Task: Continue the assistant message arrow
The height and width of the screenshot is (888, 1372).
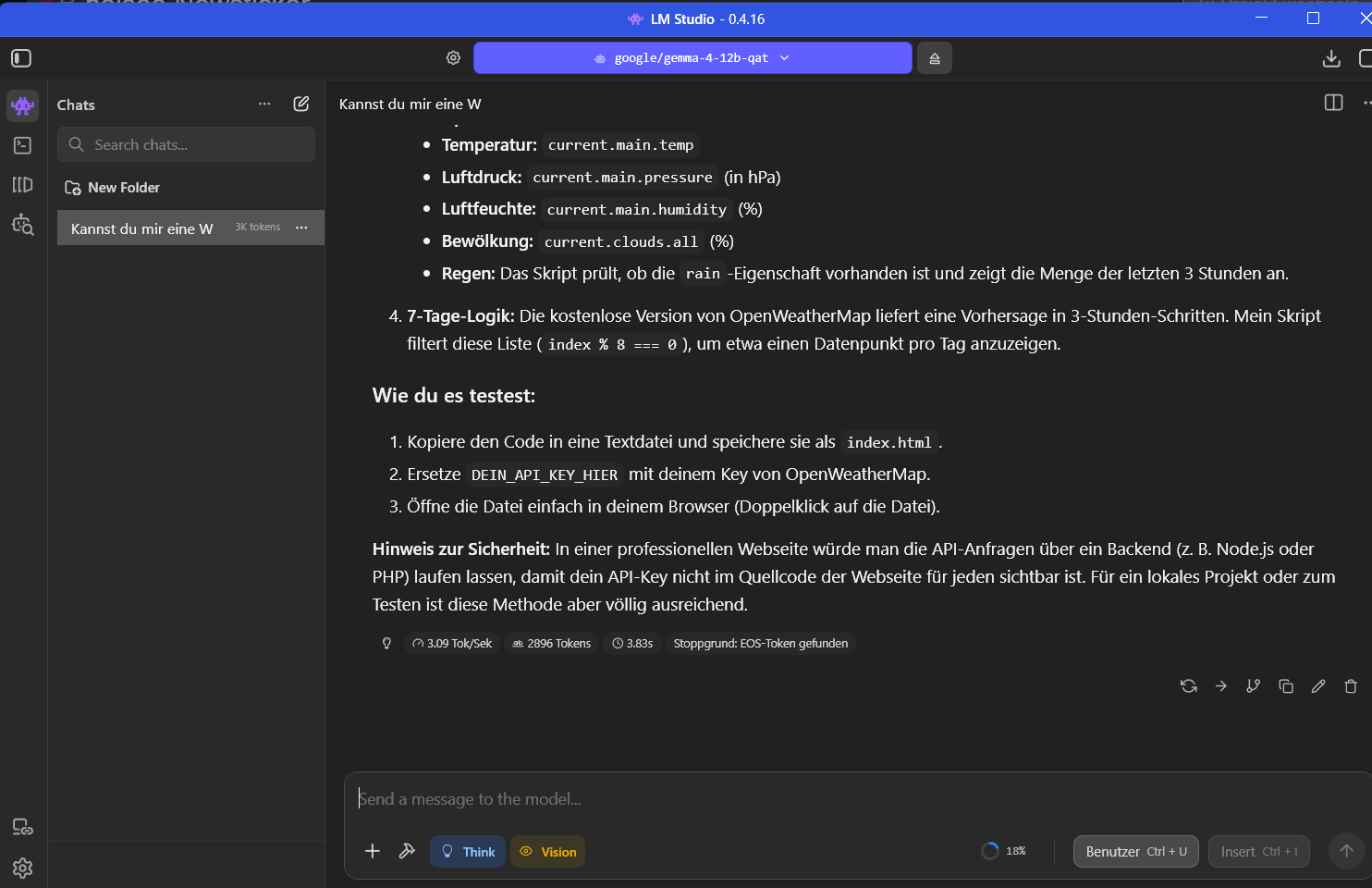Action: click(x=1221, y=686)
